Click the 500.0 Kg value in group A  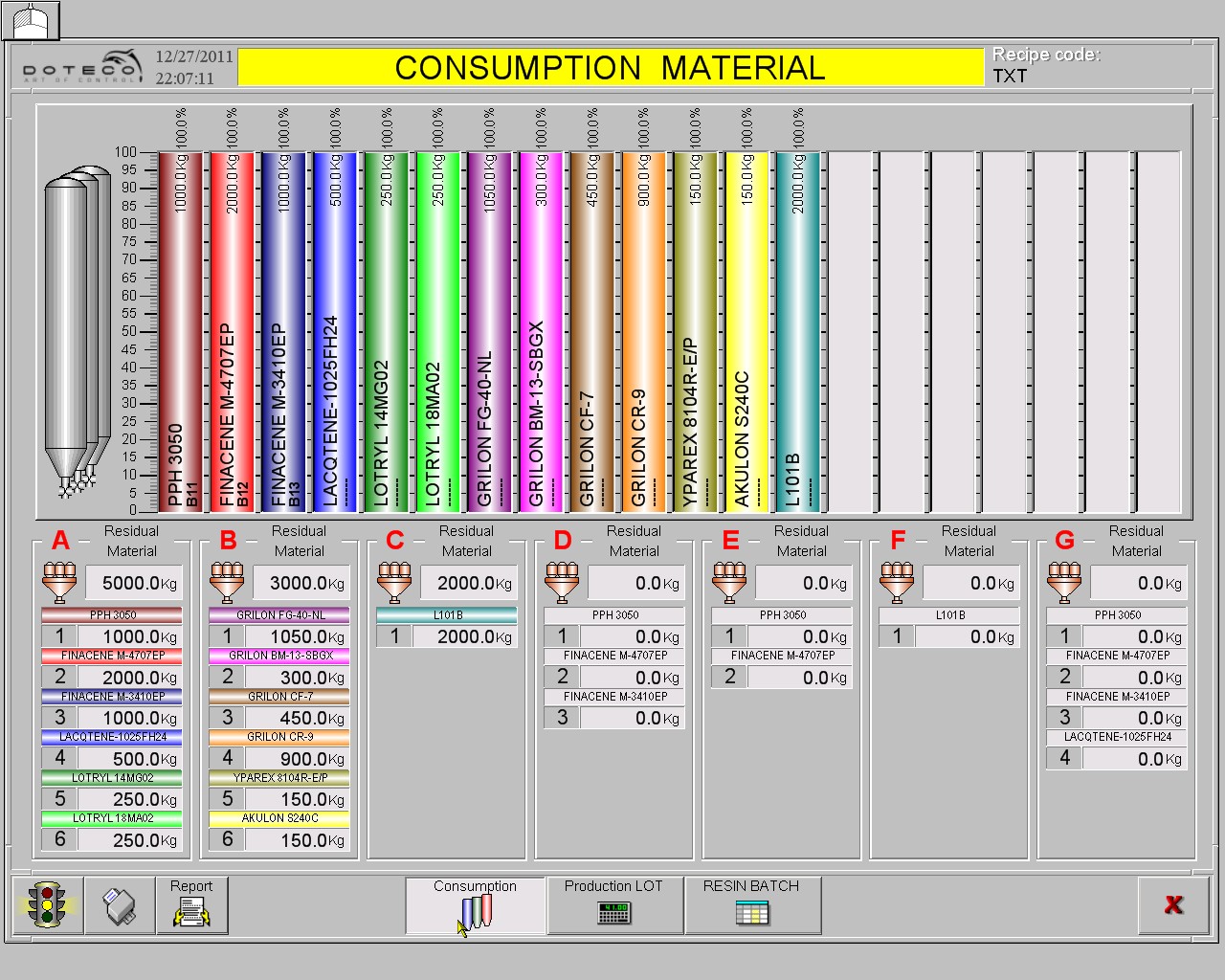coord(130,758)
